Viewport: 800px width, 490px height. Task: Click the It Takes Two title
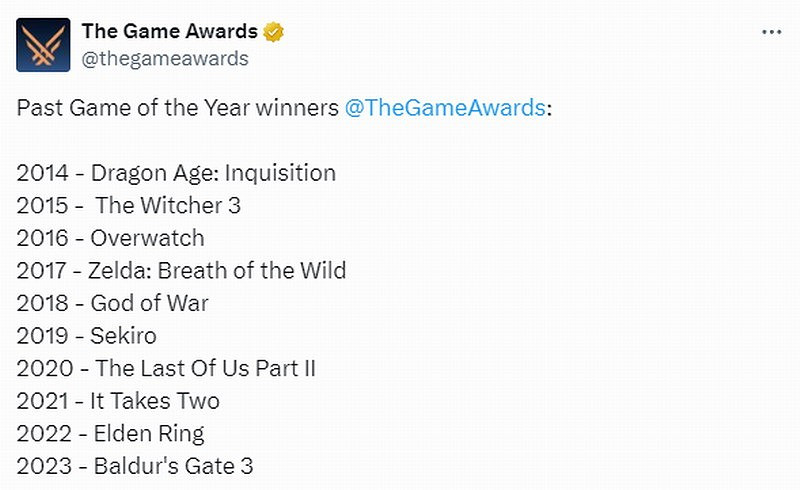(x=155, y=401)
